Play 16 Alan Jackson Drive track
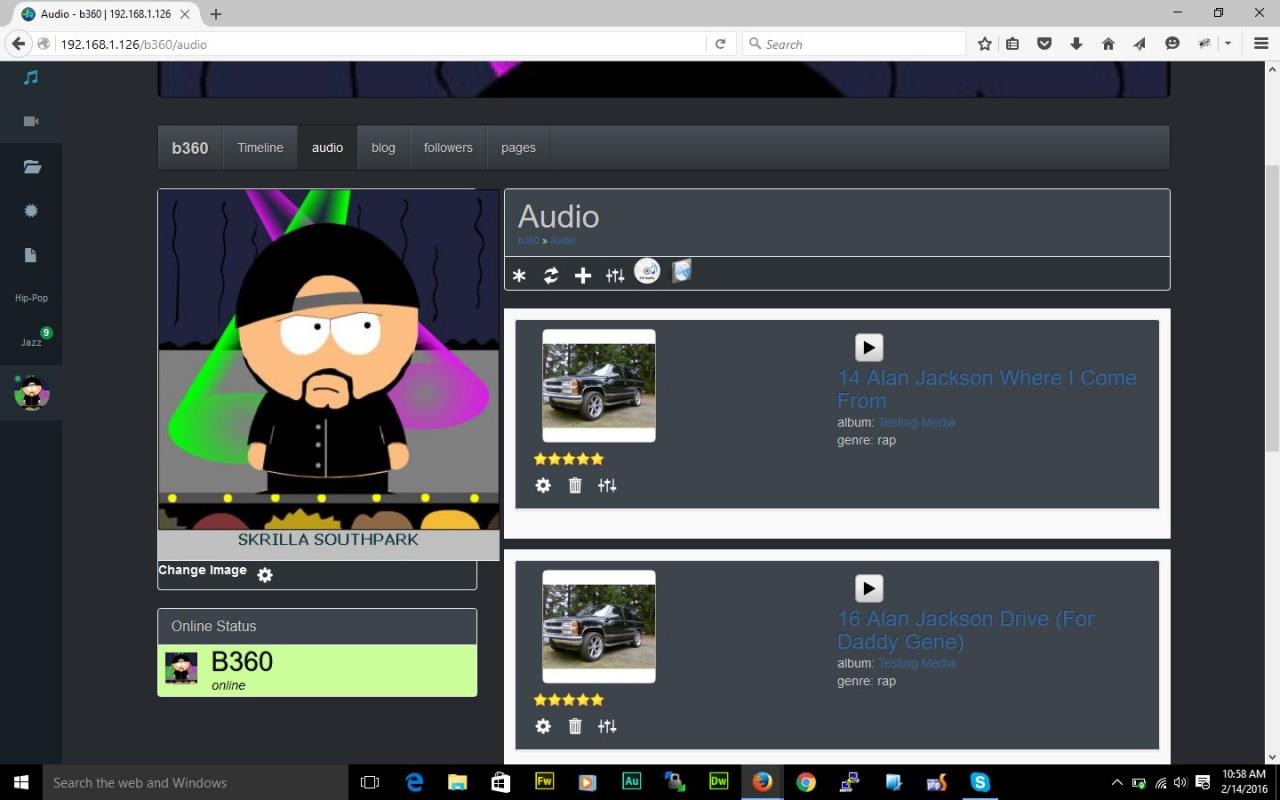 click(x=869, y=588)
